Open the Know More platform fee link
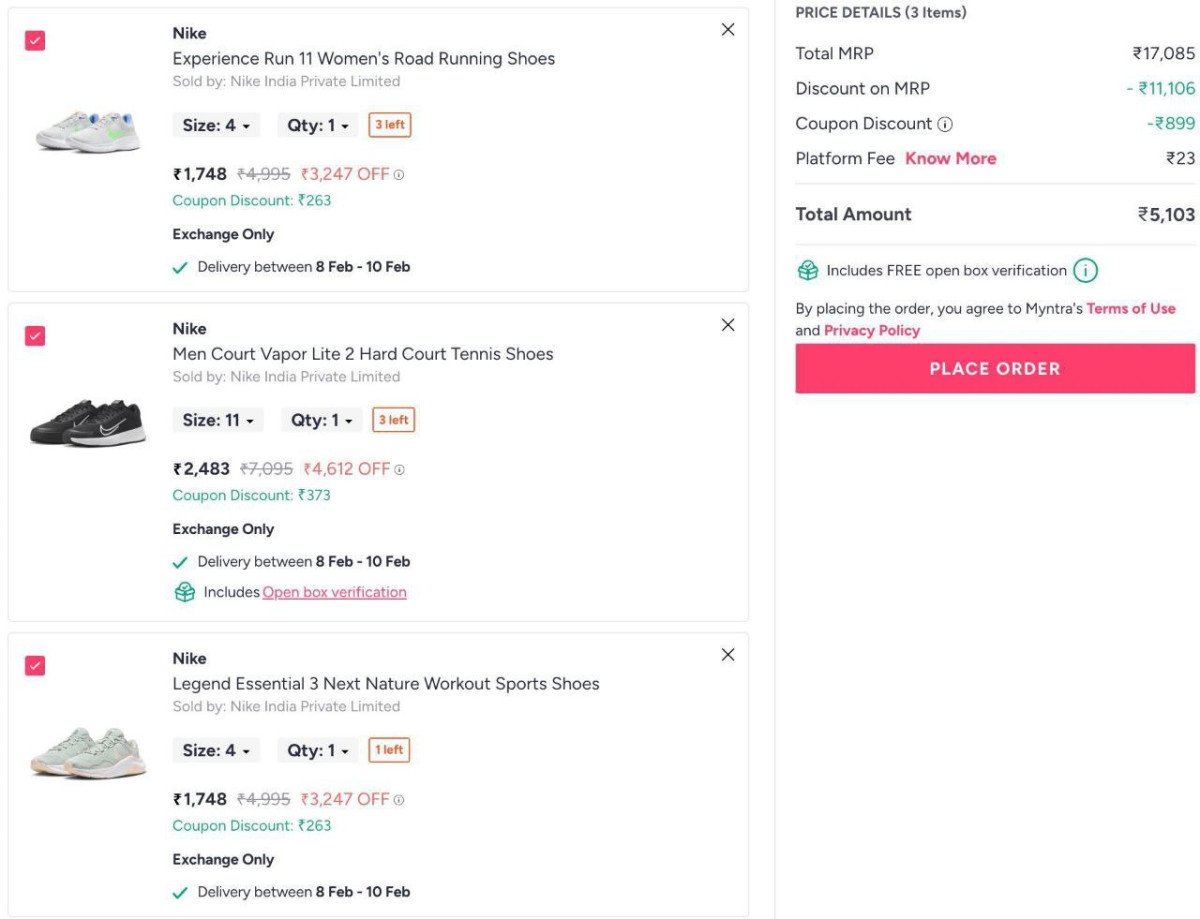The height and width of the screenshot is (919, 1200). (950, 159)
